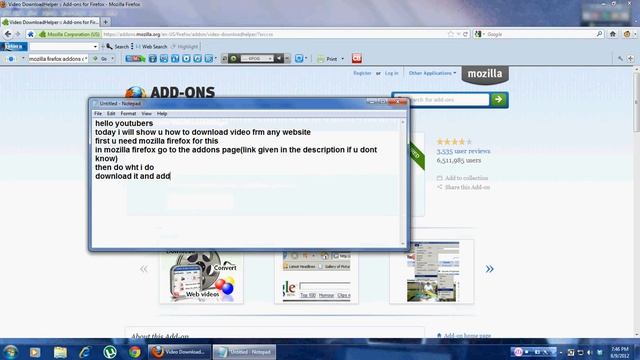640x360 pixels.
Task: Click the toolbar brand logo button
Action: coord(14,47)
